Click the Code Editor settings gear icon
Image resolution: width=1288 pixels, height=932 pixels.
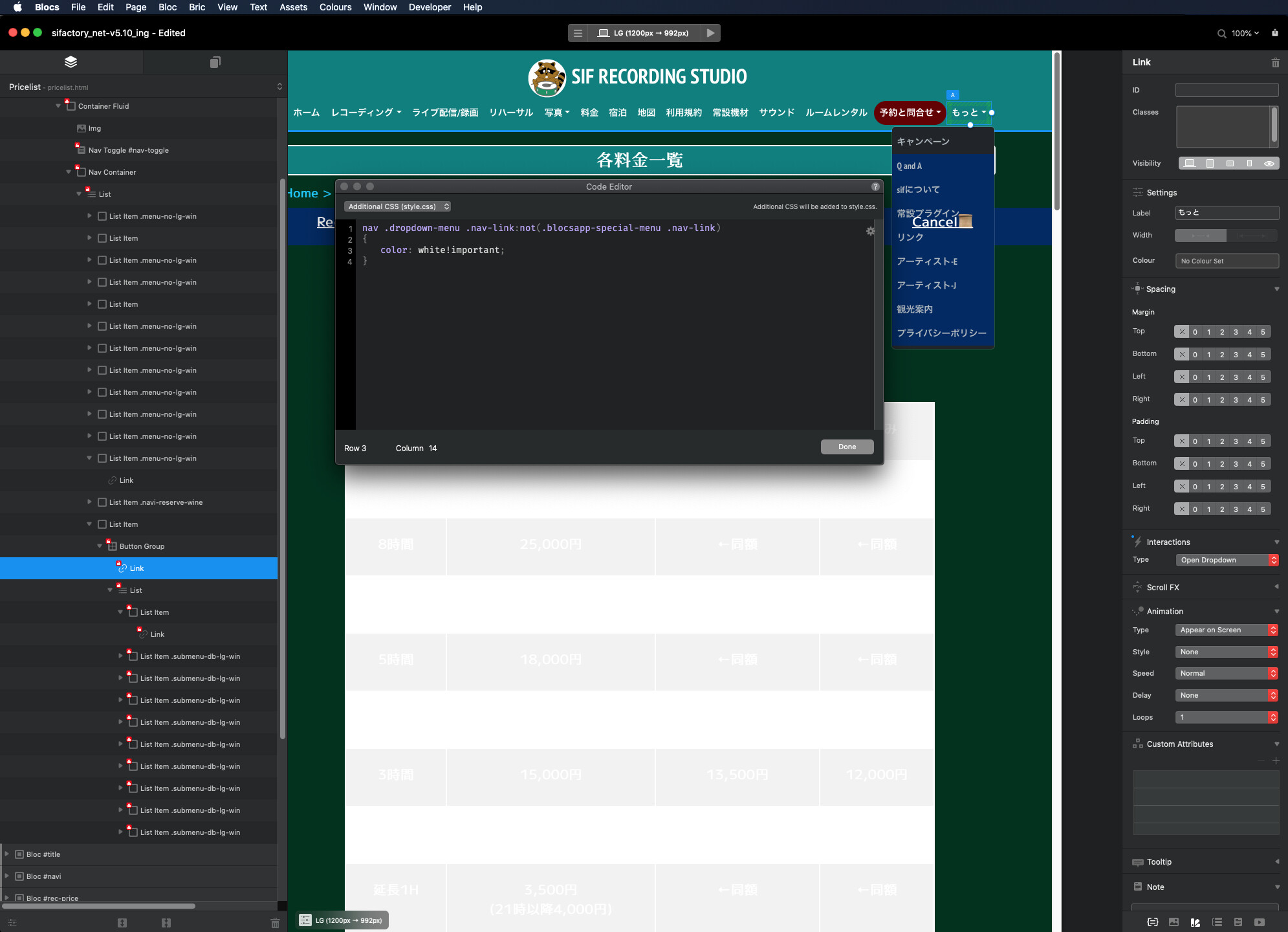point(871,231)
